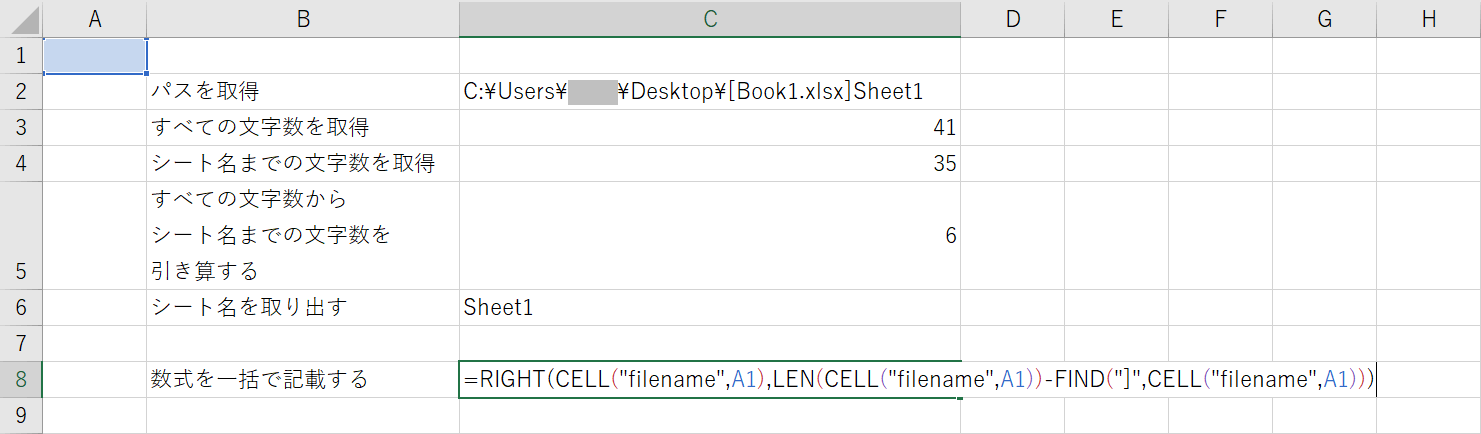
Task: Select column A header
Action: (95, 19)
